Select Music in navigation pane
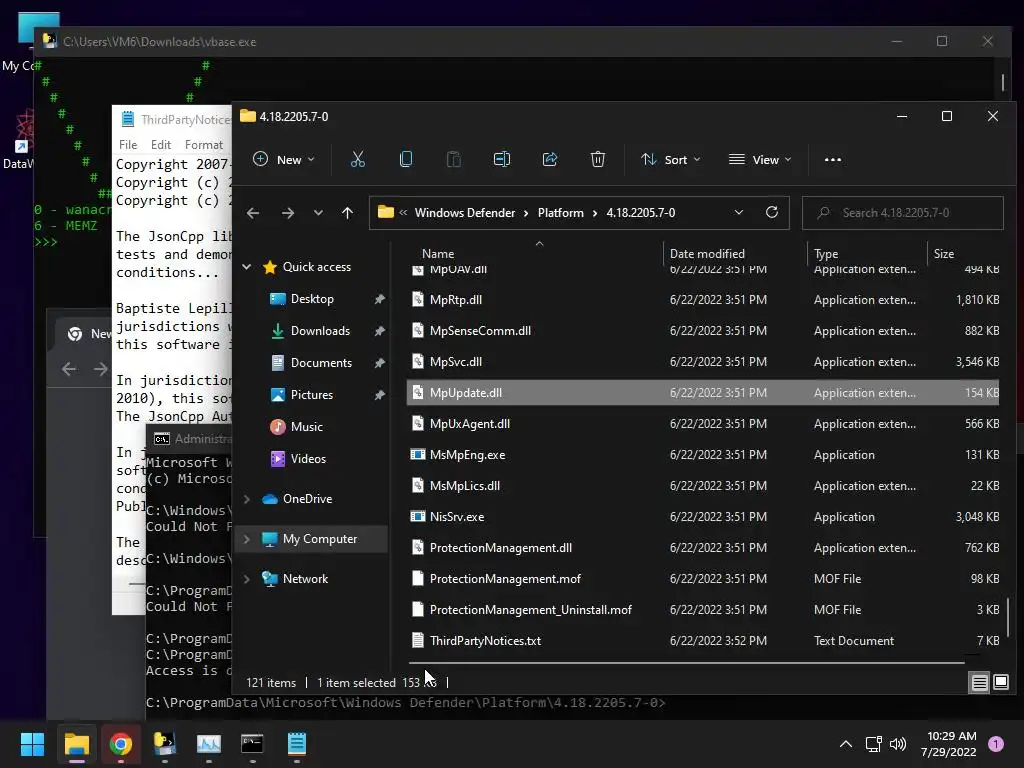 point(306,427)
